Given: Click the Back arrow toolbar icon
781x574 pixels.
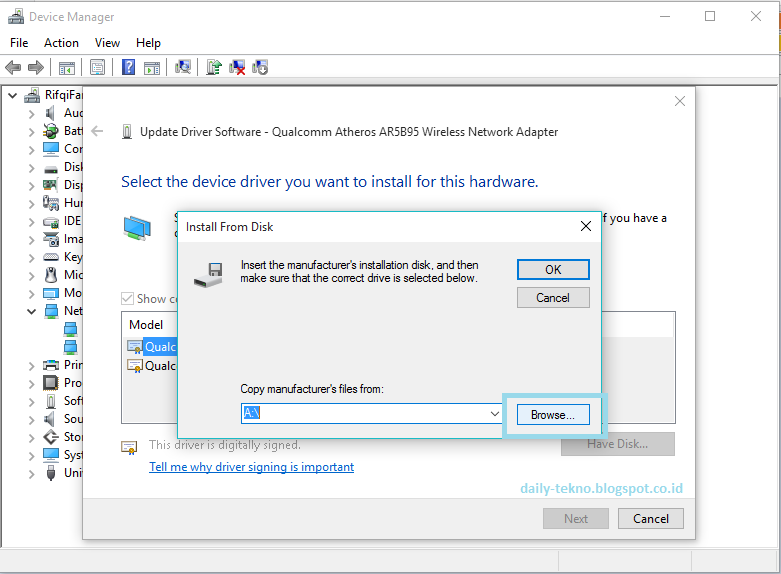Looking at the screenshot, I should click(13, 67).
